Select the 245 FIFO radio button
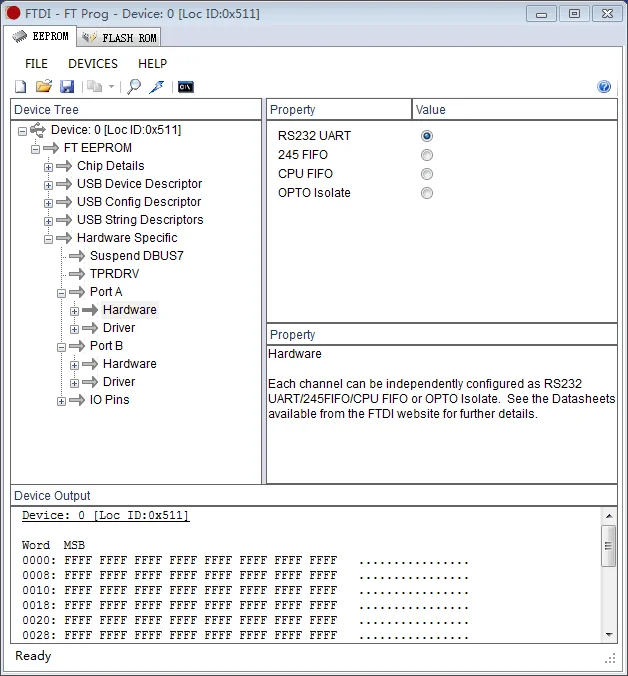The image size is (628, 676). click(x=427, y=155)
